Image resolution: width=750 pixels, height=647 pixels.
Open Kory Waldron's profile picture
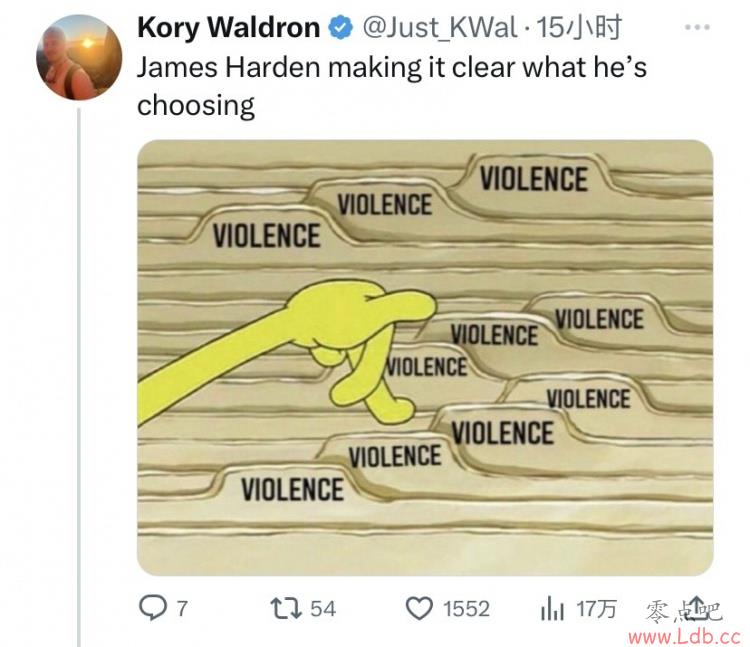(79, 57)
